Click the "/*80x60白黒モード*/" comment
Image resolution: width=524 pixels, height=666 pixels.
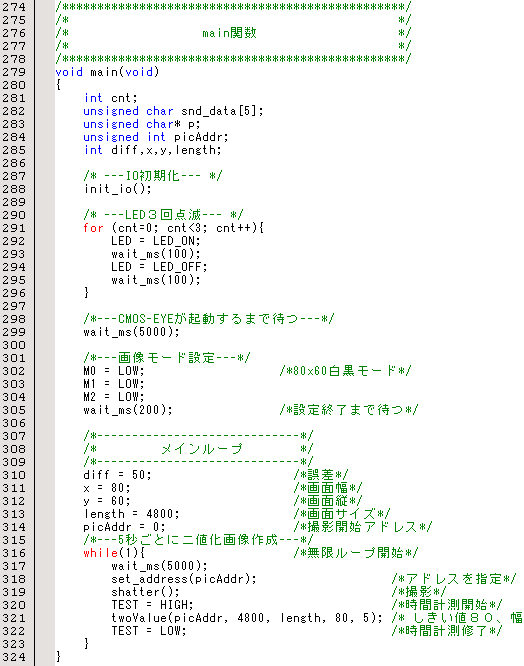(x=345, y=371)
